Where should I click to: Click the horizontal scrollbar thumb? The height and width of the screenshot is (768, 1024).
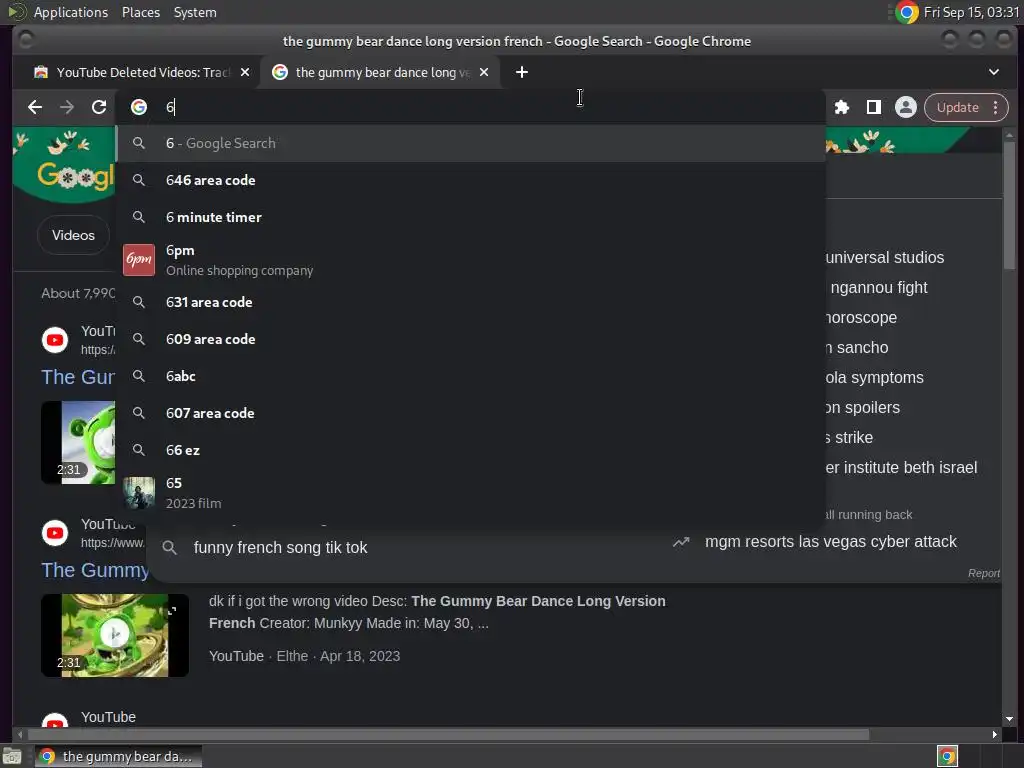click(x=447, y=735)
